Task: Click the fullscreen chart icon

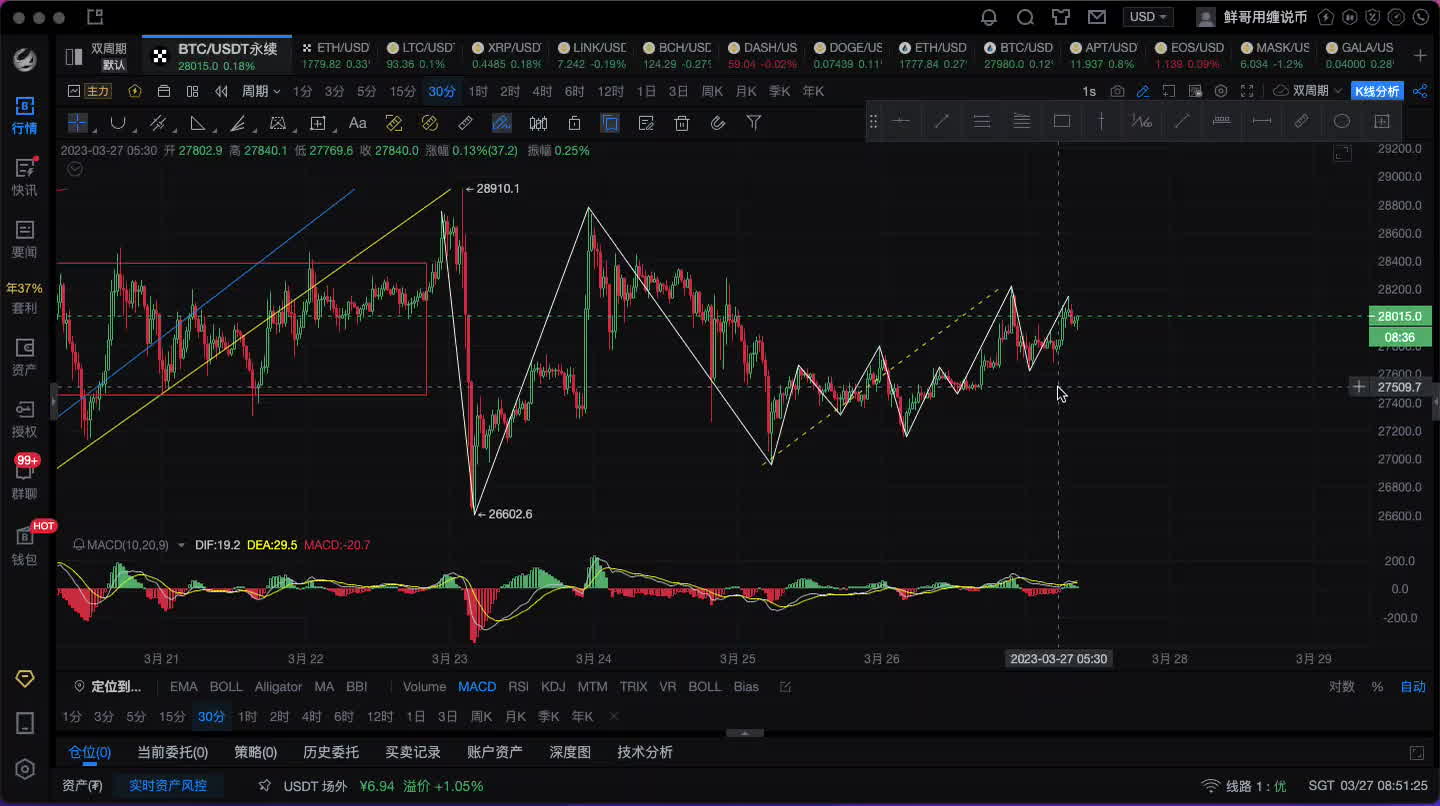Action: point(1246,91)
